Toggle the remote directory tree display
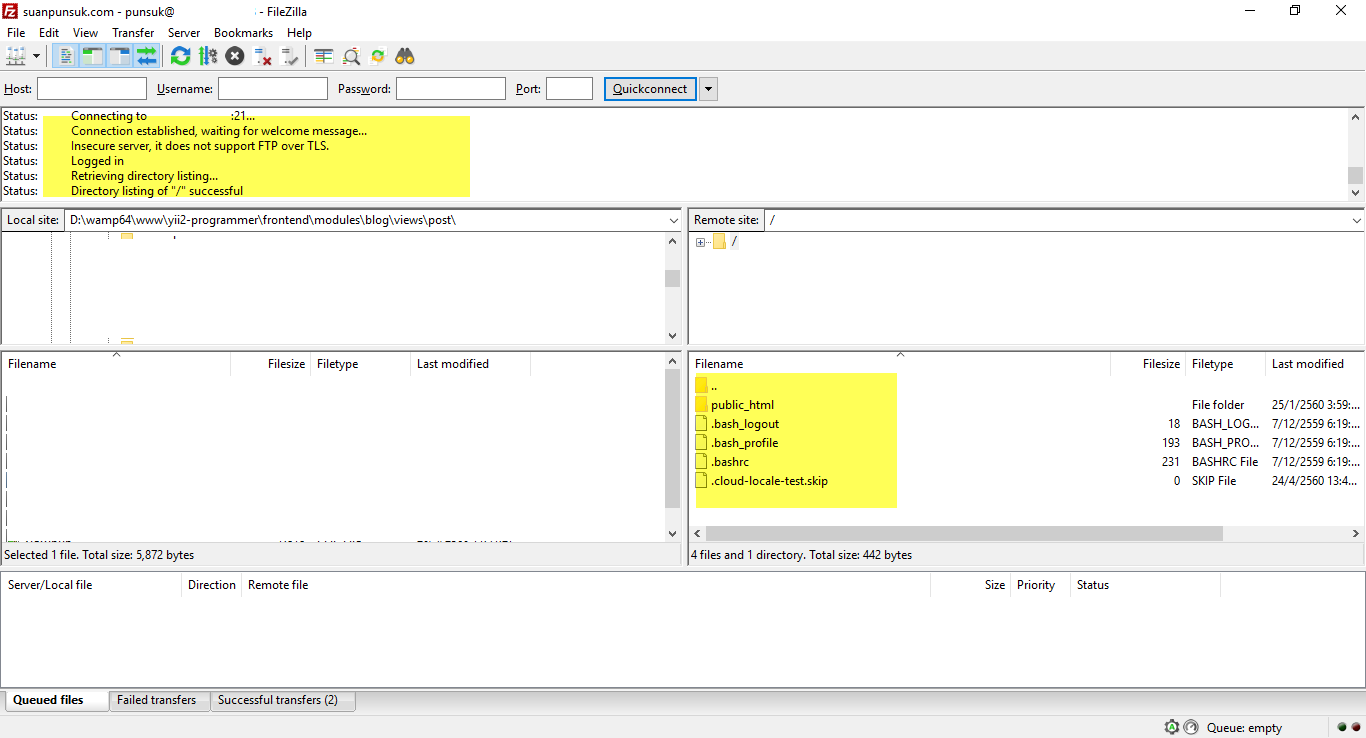 [119, 56]
